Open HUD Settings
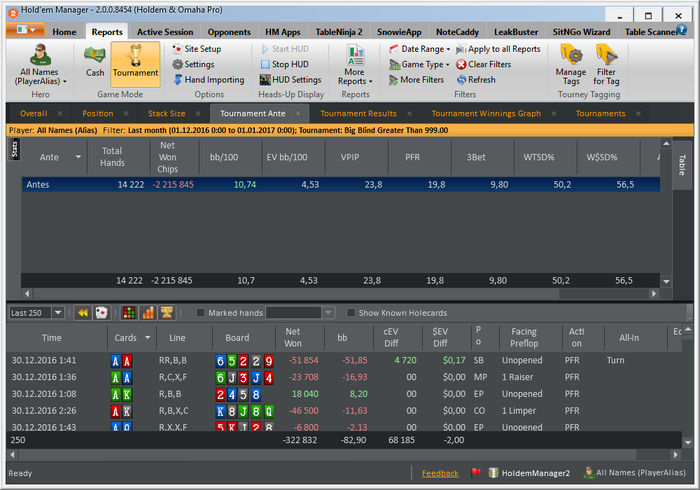This screenshot has width=700, height=490. point(291,80)
